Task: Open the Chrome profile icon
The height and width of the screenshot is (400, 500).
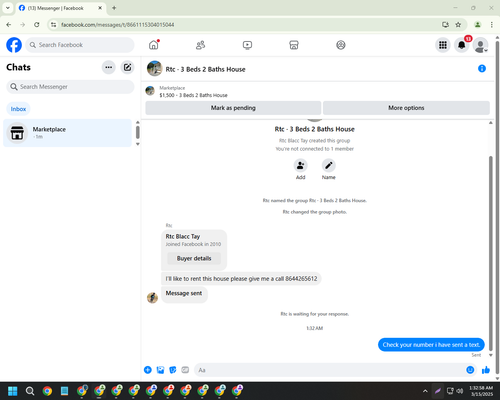Action: (478, 25)
